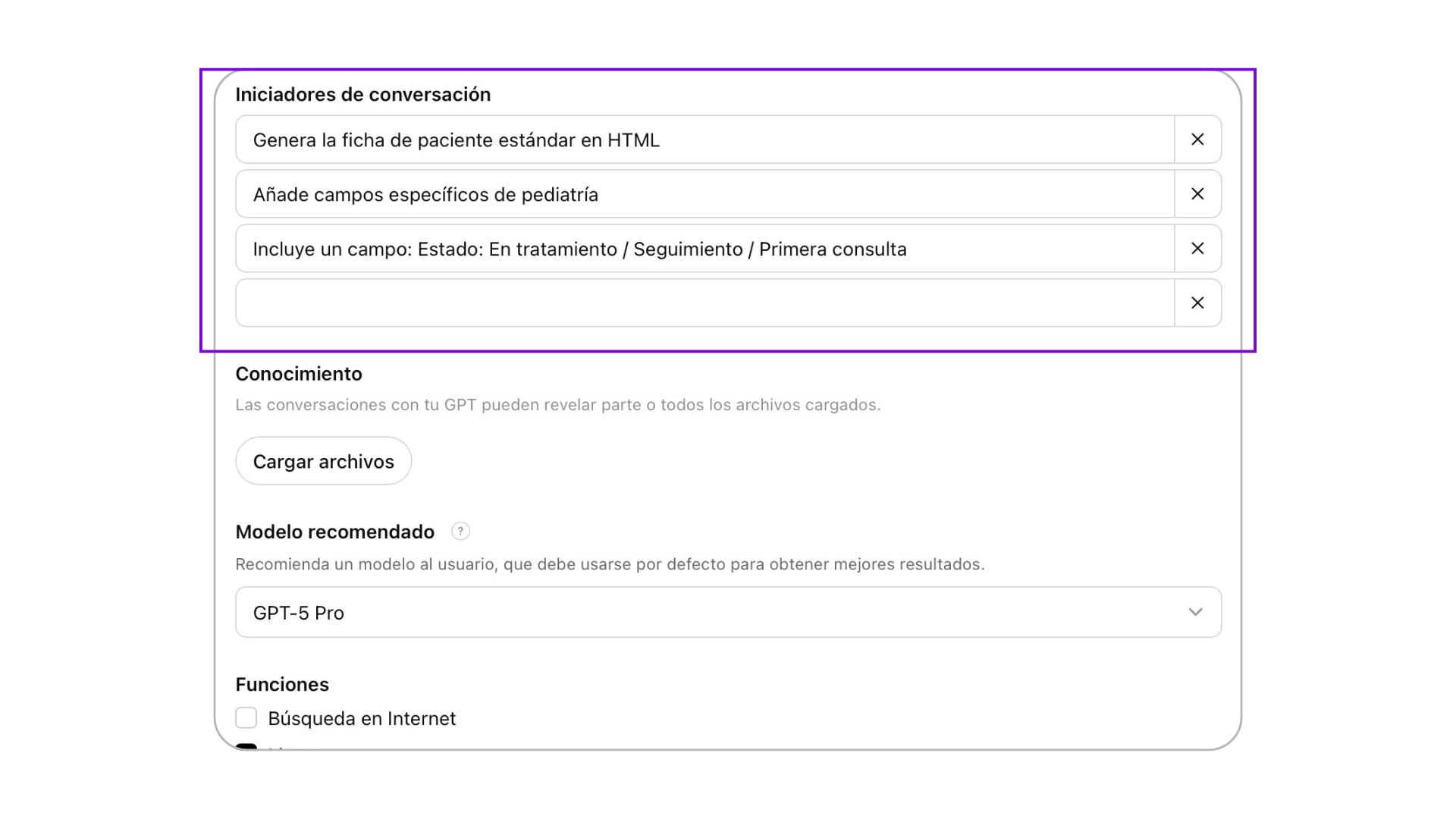Click the Cargar archivos button
Viewport: 1456px width, 819px height.
[x=324, y=461]
